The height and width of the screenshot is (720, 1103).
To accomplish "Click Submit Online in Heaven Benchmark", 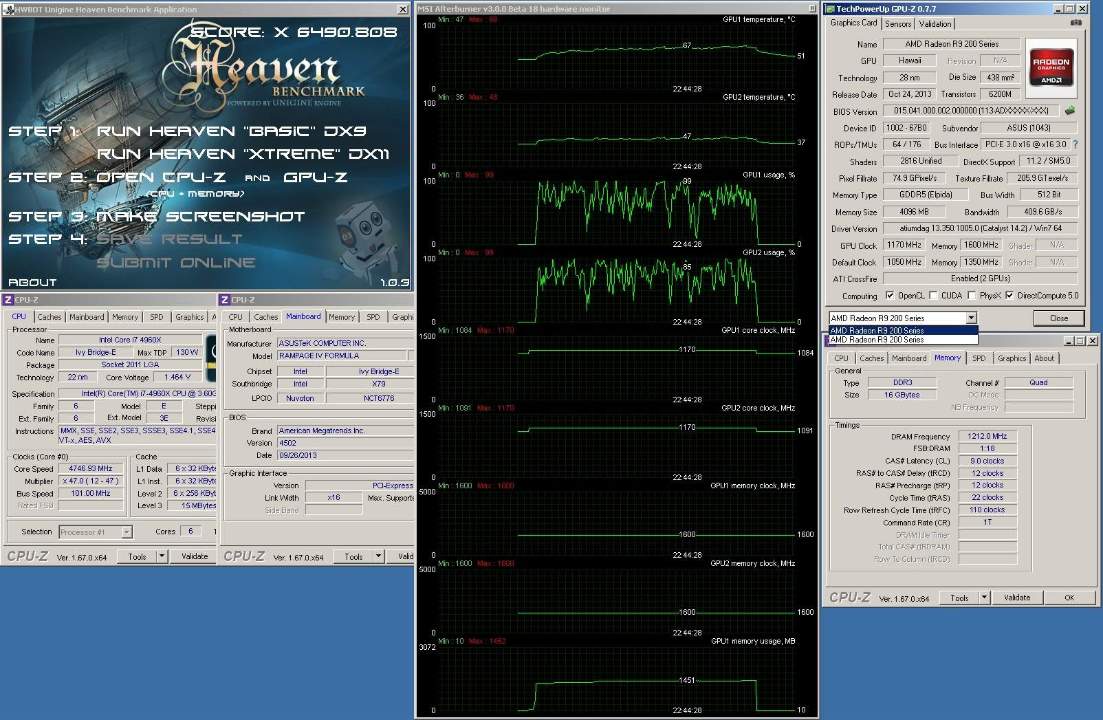I will (176, 263).
